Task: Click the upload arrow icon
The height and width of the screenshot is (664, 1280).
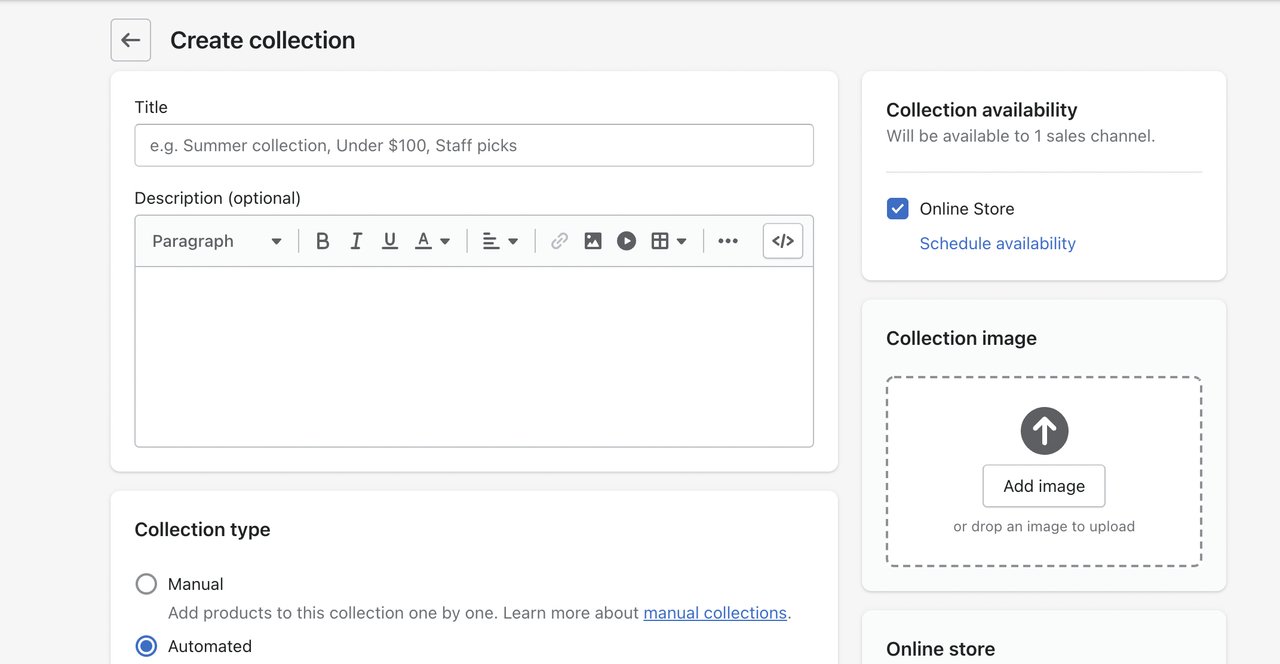Action: (1044, 431)
